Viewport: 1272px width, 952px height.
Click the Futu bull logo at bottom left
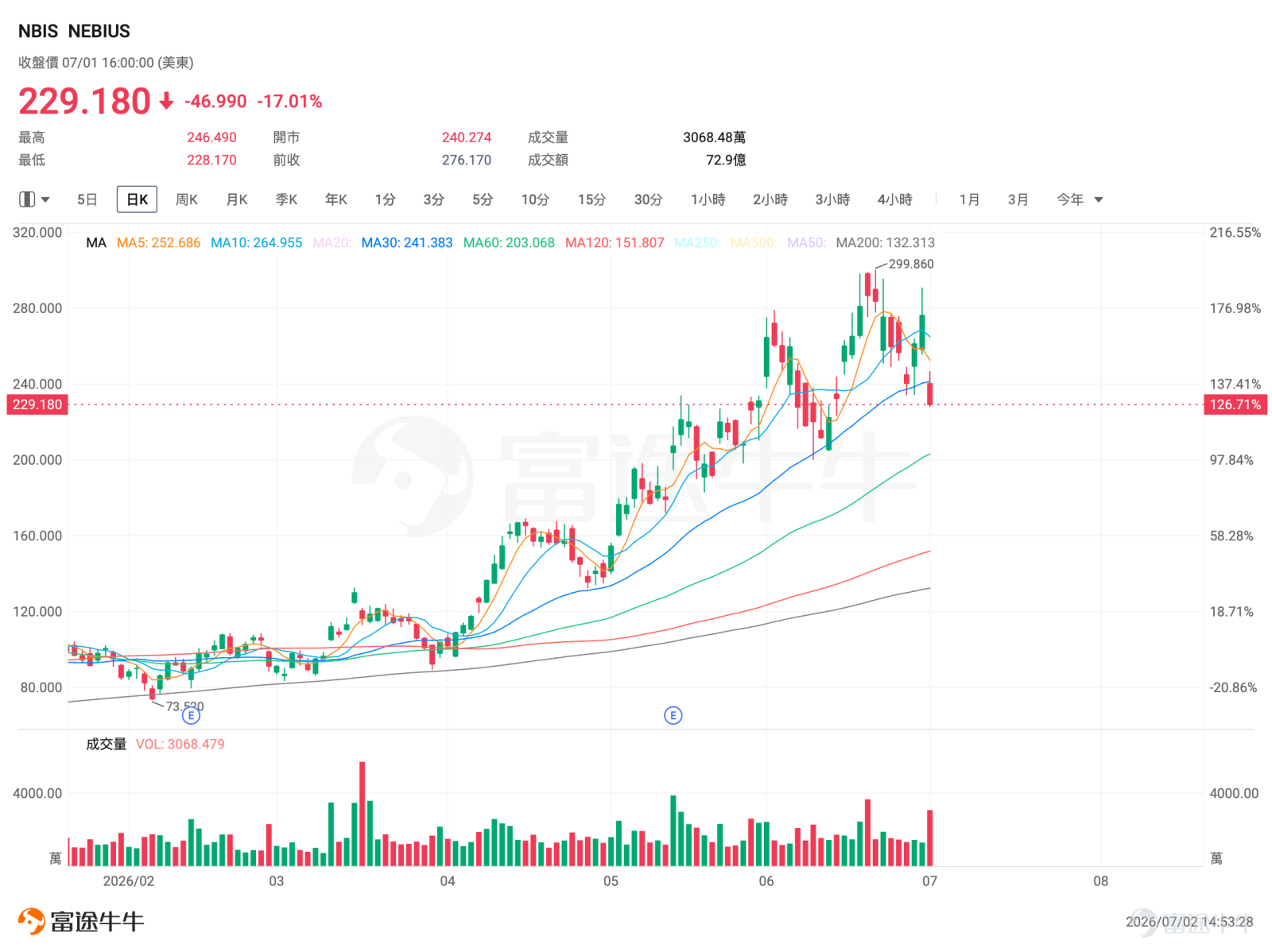pos(32,921)
